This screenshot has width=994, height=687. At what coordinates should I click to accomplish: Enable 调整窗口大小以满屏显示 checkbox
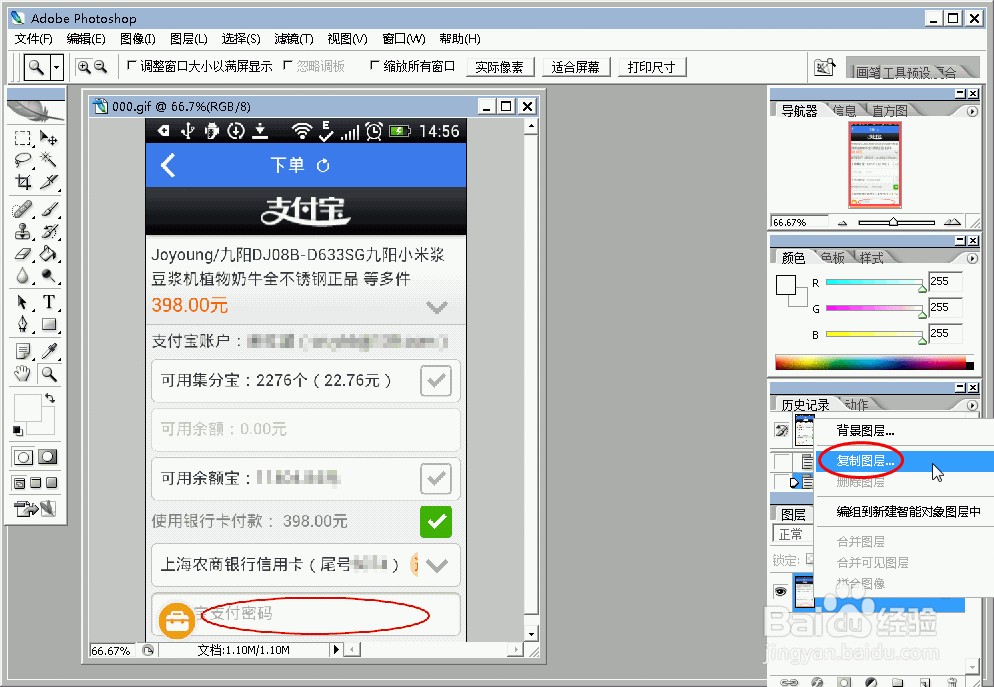[x=132, y=65]
